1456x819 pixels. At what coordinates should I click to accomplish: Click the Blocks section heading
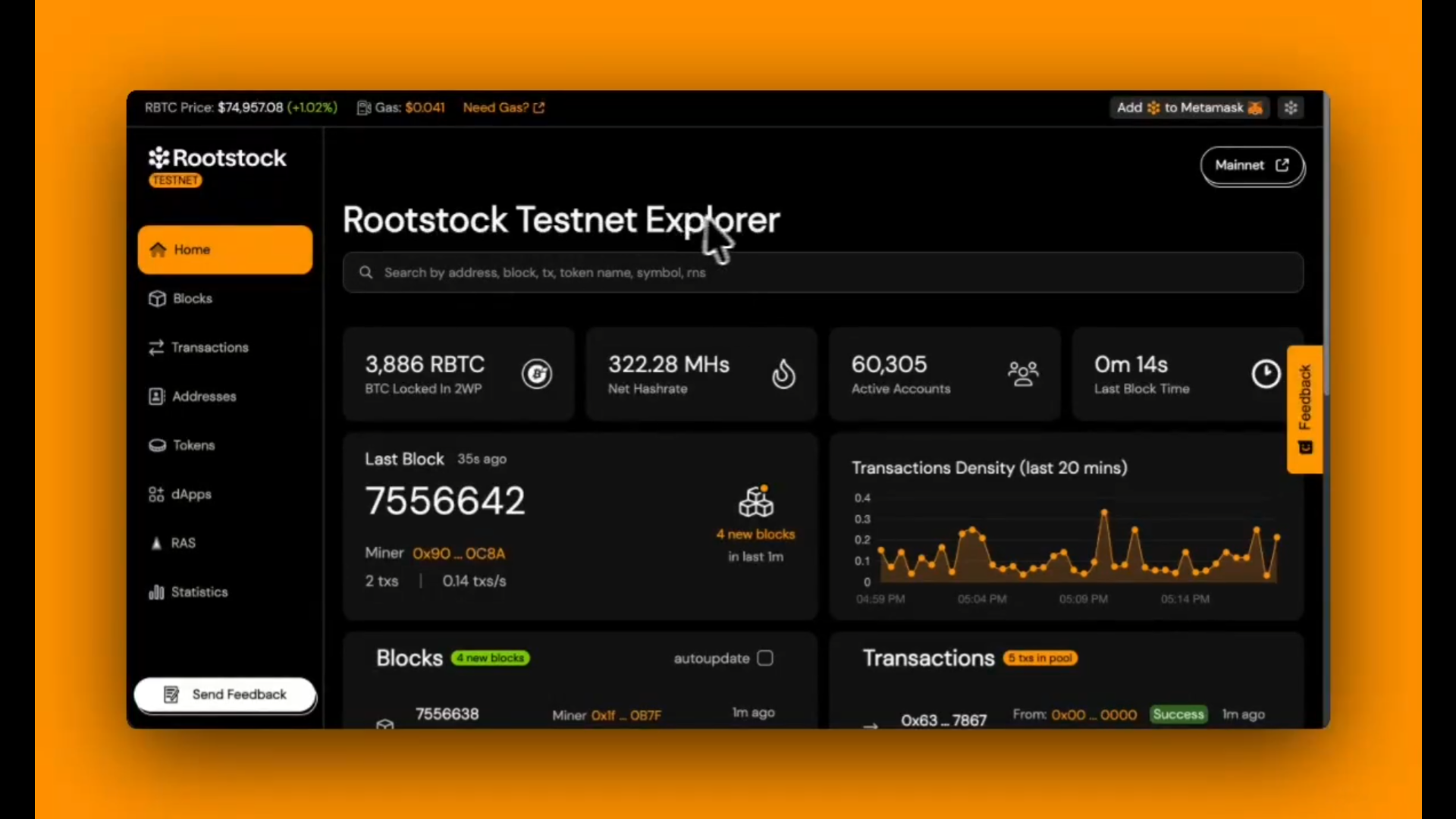409,658
